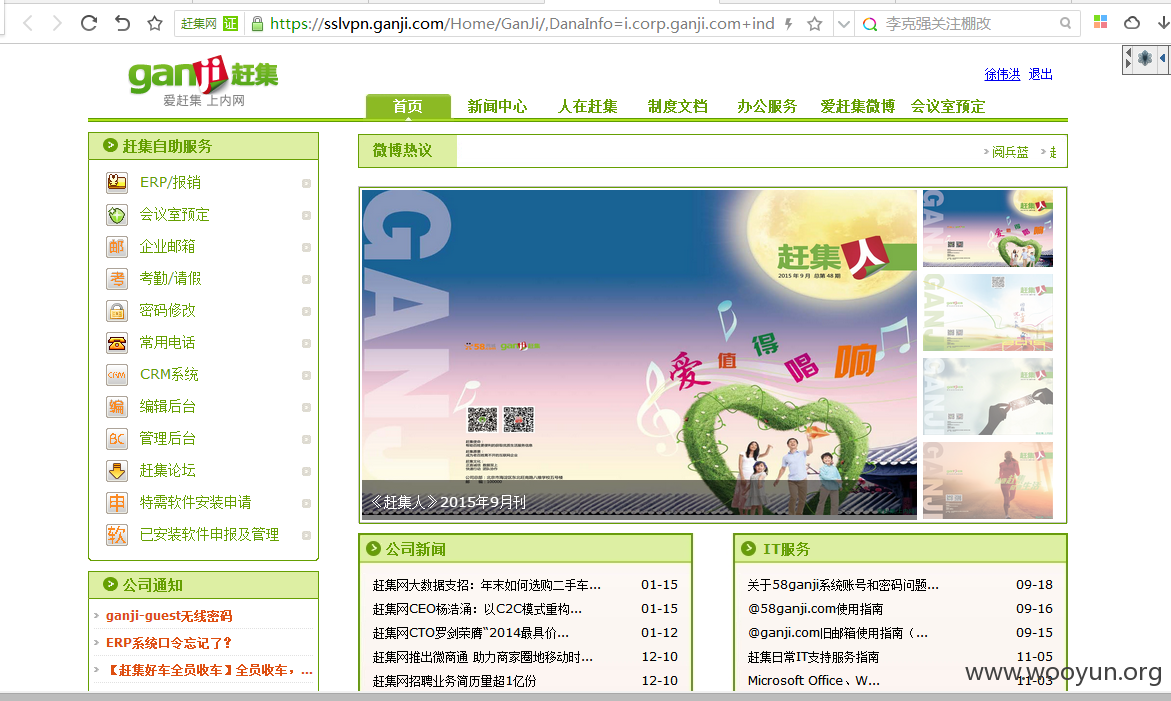The width and height of the screenshot is (1171, 701).
Task: Click the undo/restore page icon
Action: pyautogui.click(x=122, y=23)
